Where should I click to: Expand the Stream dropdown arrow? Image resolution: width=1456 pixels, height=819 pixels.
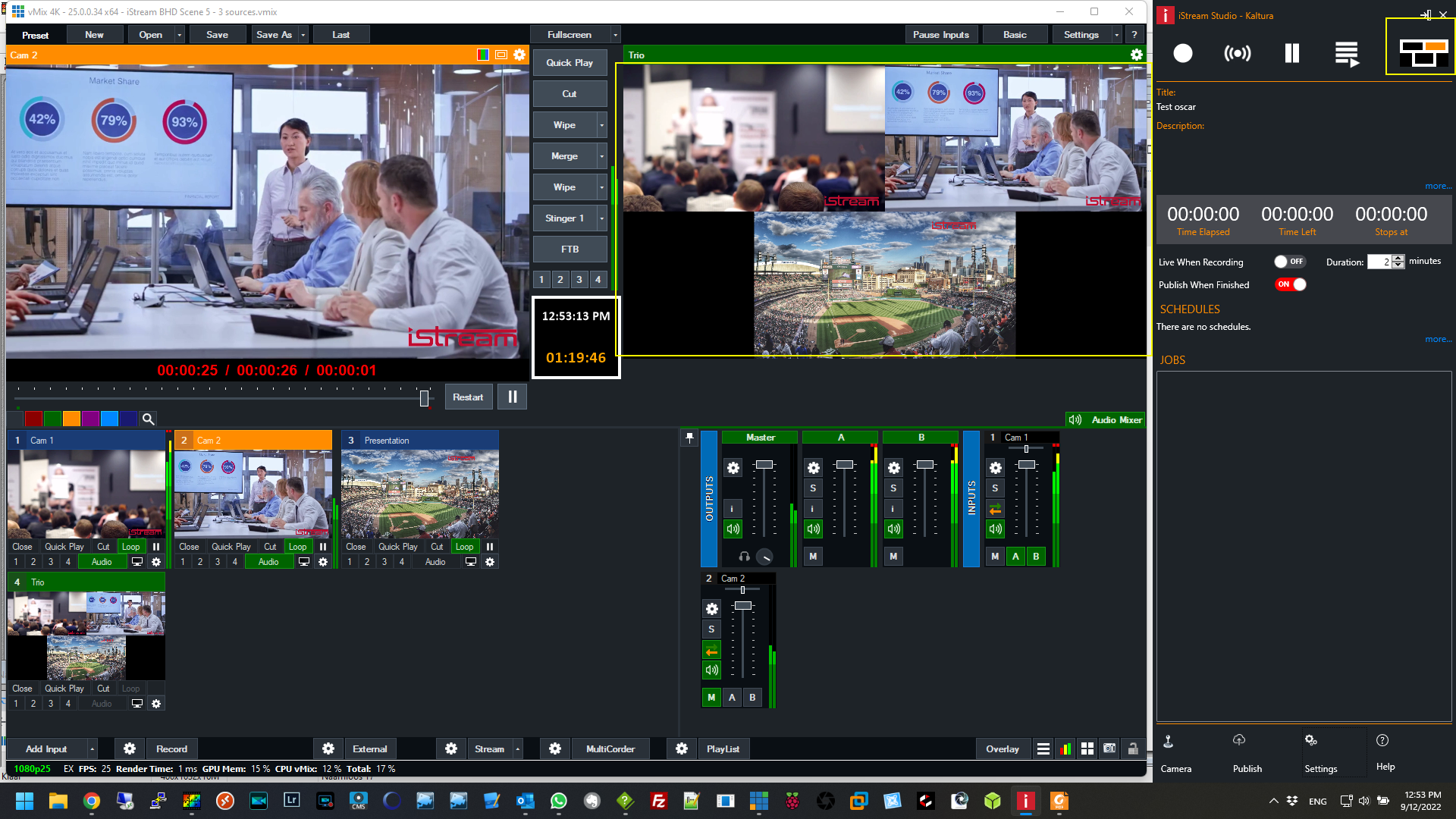coord(518,749)
